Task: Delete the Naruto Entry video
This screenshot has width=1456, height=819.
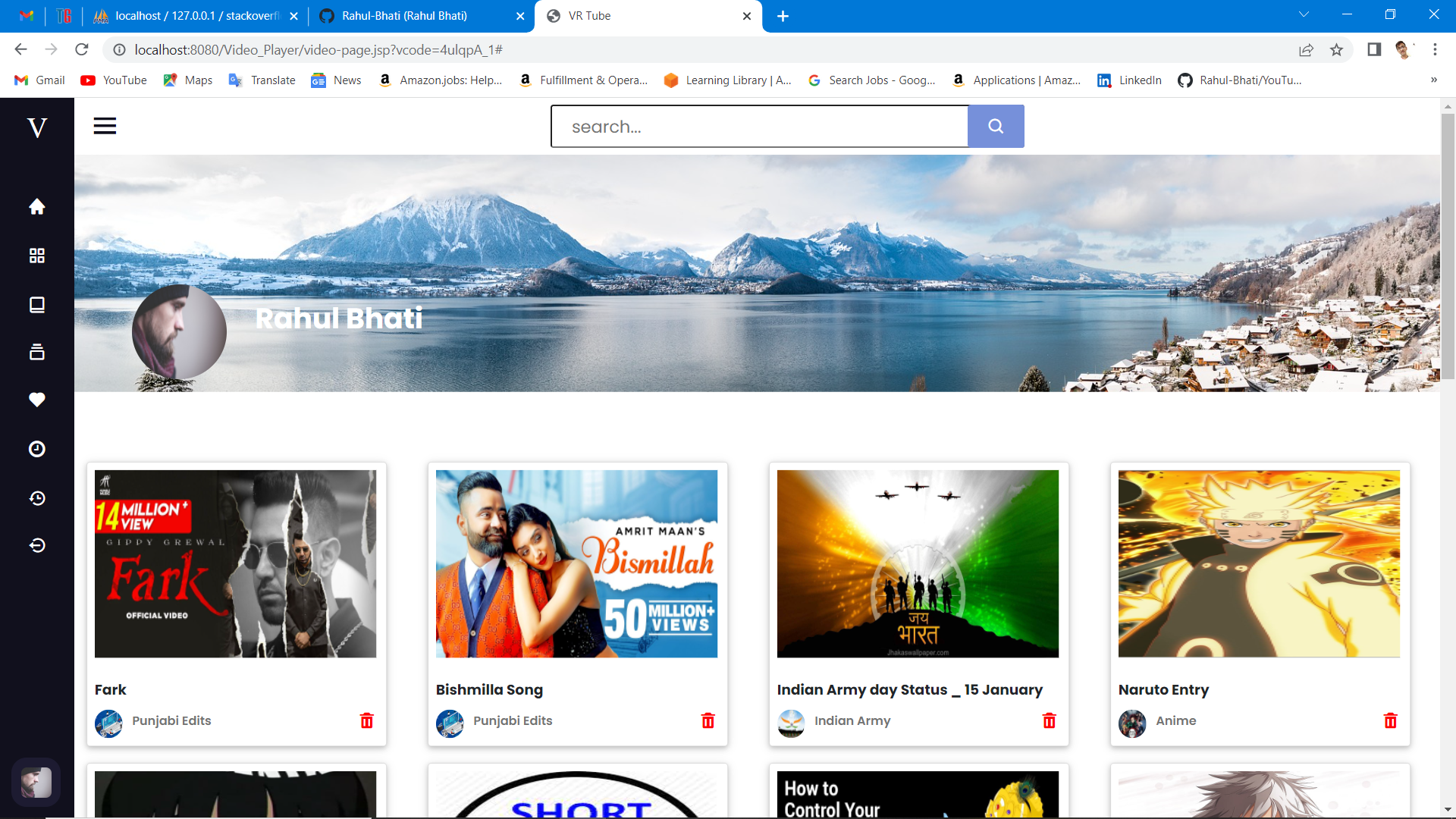Action: point(1390,720)
